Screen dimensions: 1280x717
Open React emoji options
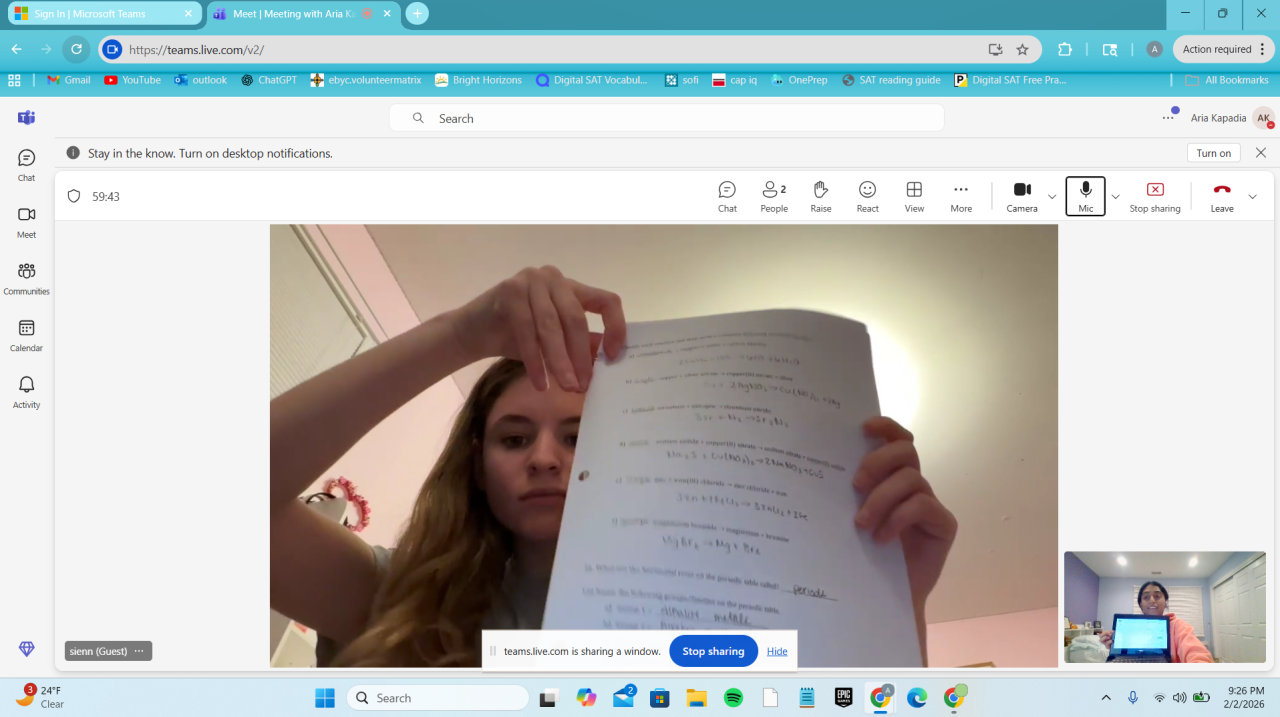pyautogui.click(x=867, y=196)
